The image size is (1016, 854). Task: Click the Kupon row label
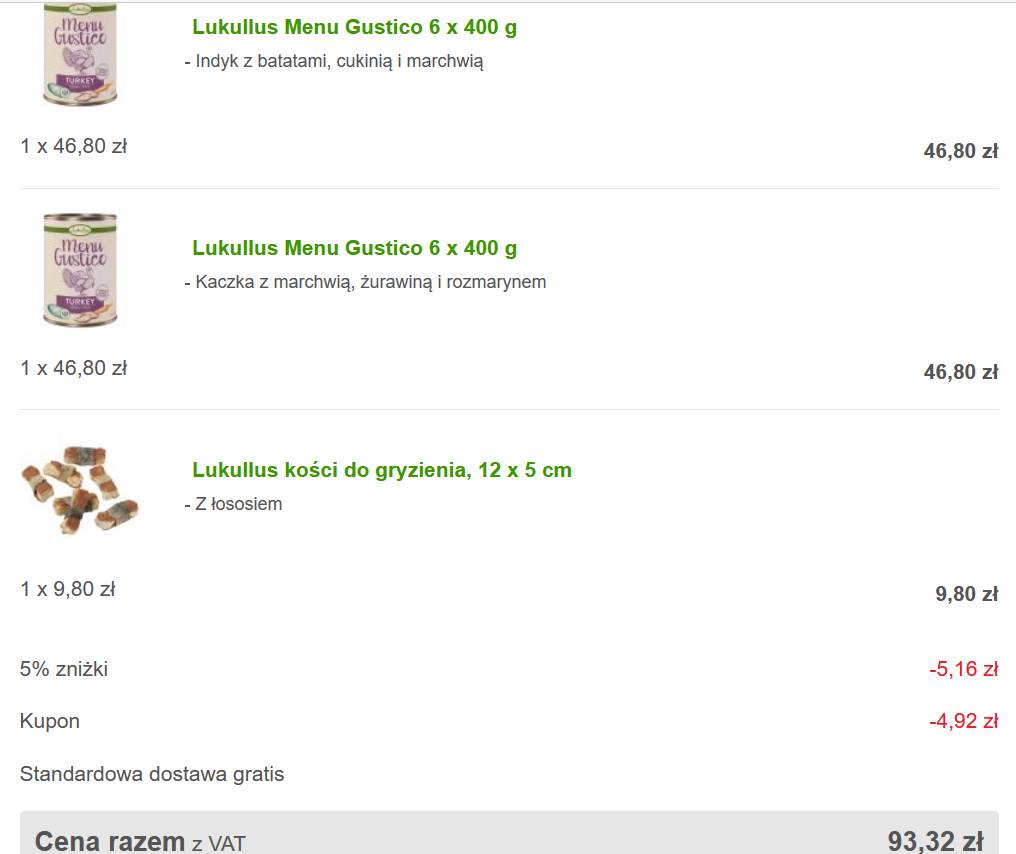point(50,721)
